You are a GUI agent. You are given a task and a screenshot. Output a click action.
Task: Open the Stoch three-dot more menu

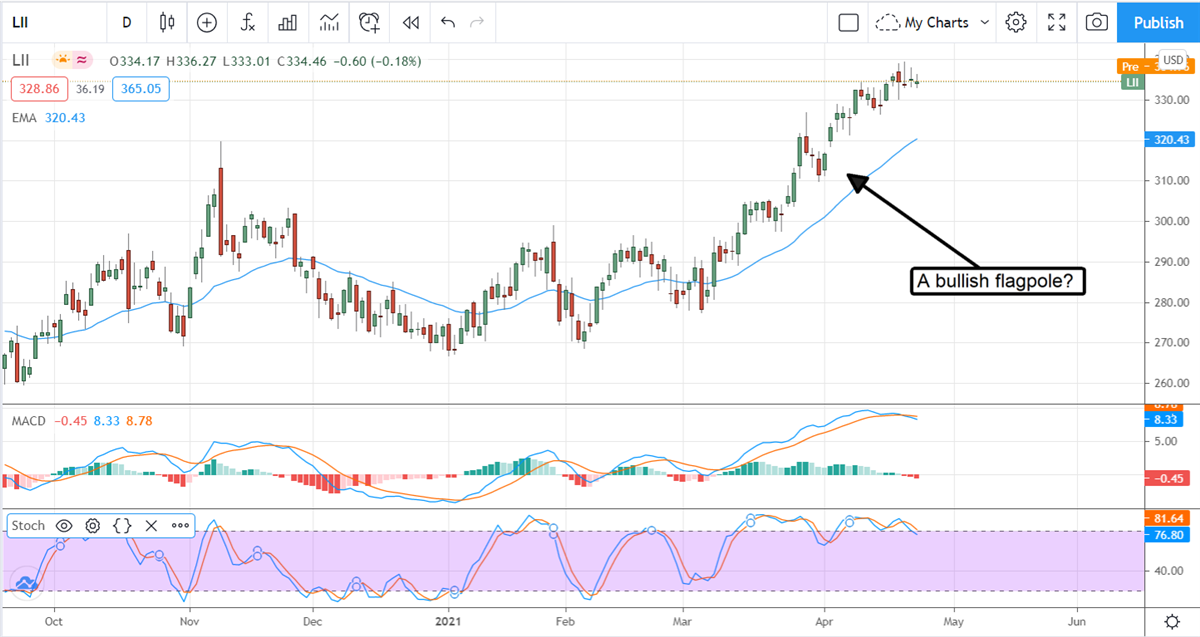click(x=180, y=525)
